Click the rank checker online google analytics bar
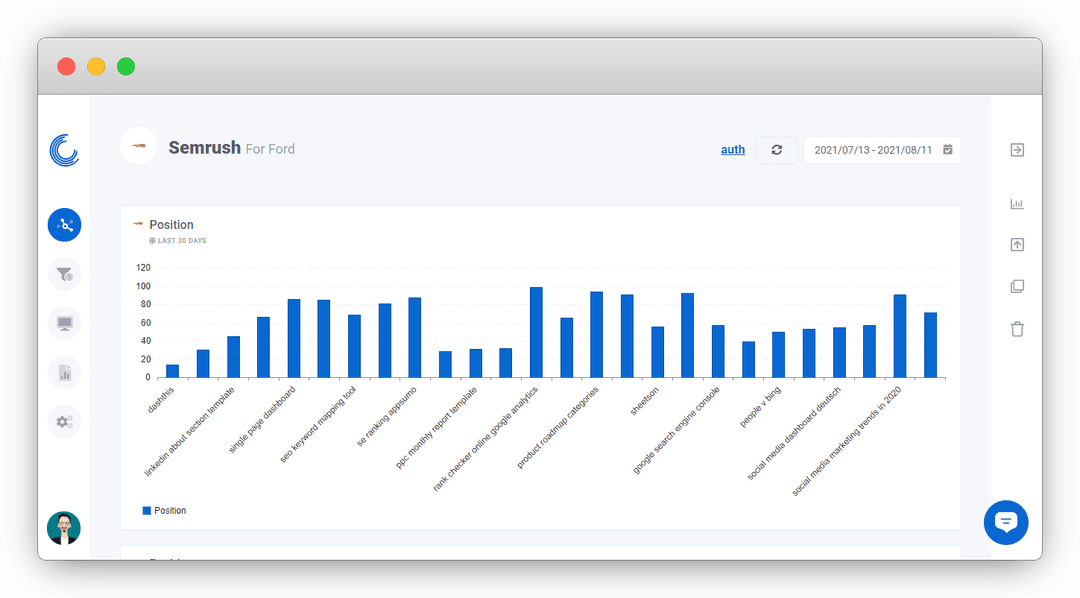This screenshot has width=1080, height=598. click(536, 332)
